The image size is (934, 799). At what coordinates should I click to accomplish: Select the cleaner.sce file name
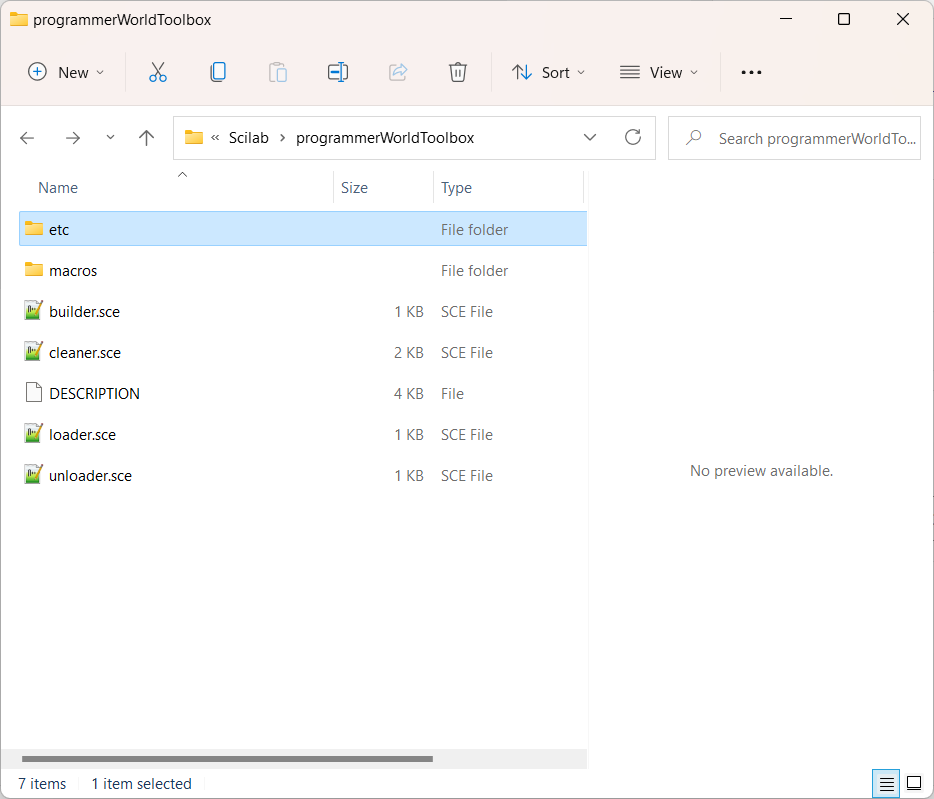[85, 353]
